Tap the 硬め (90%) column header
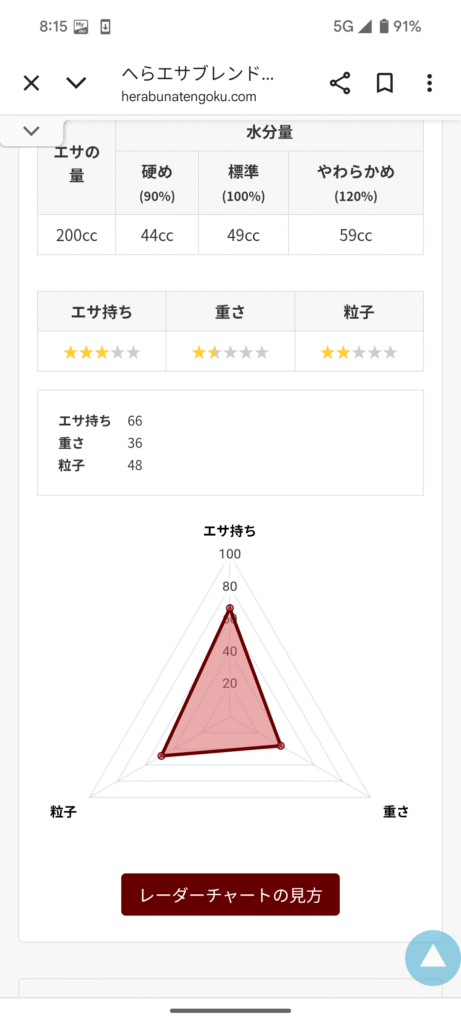Screen dimensions: 461x1024 click(157, 183)
